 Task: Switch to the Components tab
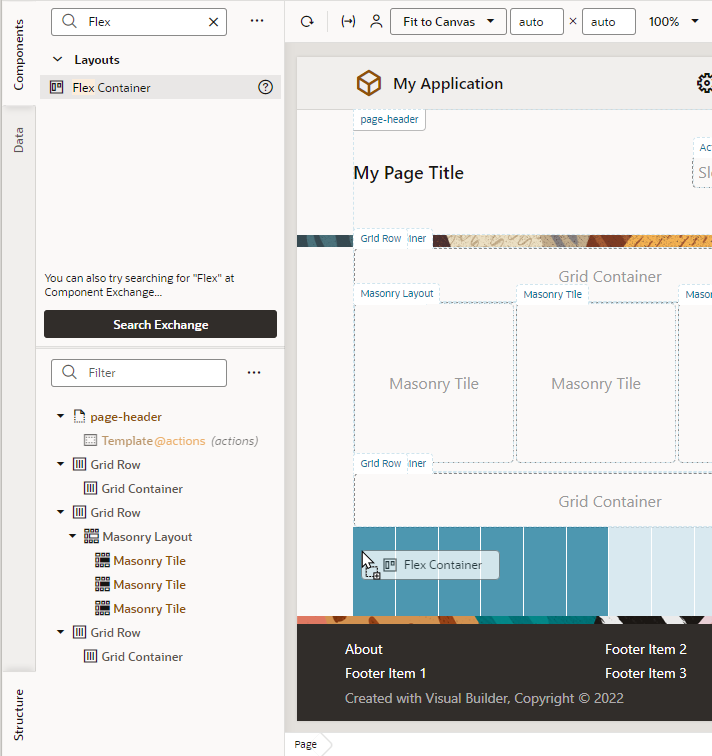tap(18, 54)
